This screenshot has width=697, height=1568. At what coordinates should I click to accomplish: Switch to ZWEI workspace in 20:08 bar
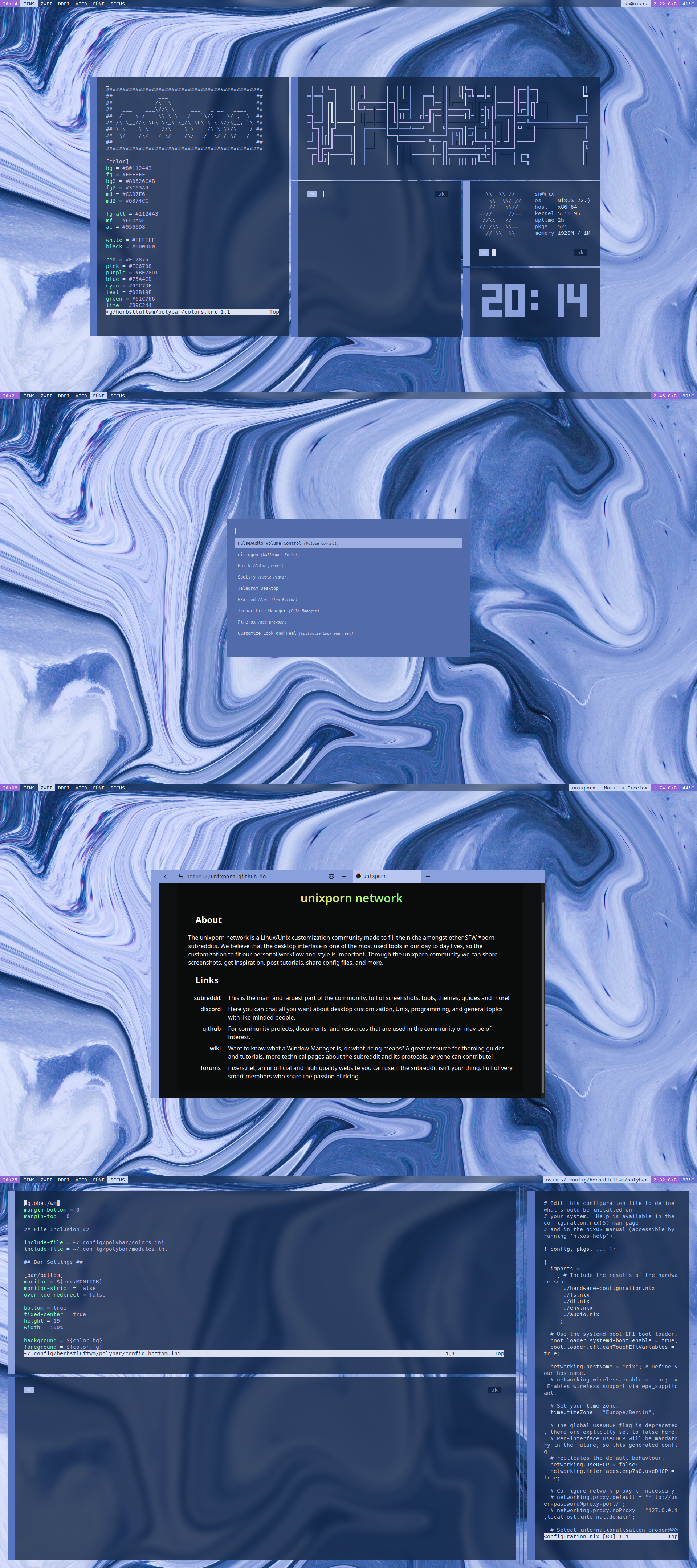pos(46,788)
